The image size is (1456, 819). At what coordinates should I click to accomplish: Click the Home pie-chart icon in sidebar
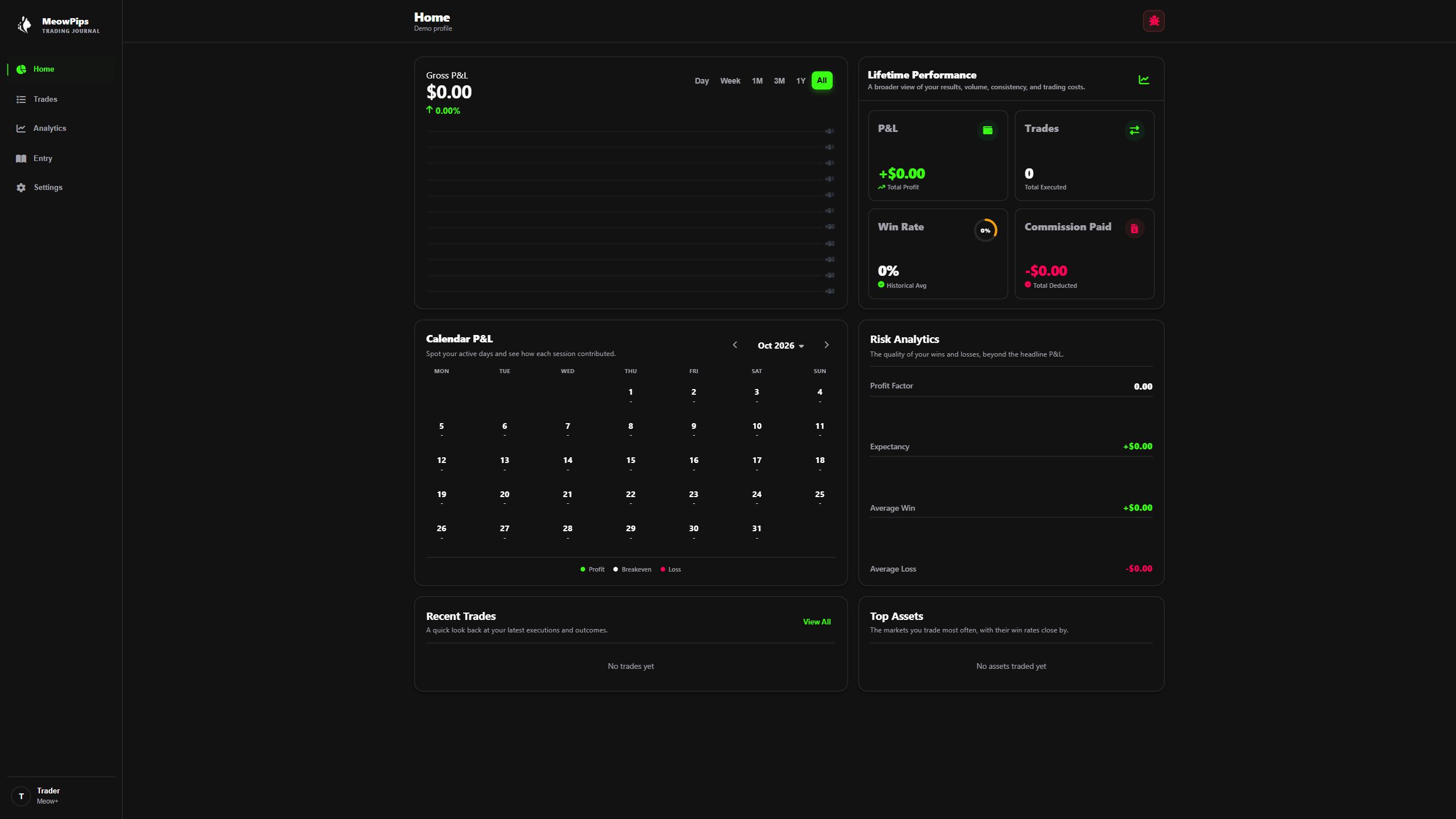pyautogui.click(x=21, y=69)
